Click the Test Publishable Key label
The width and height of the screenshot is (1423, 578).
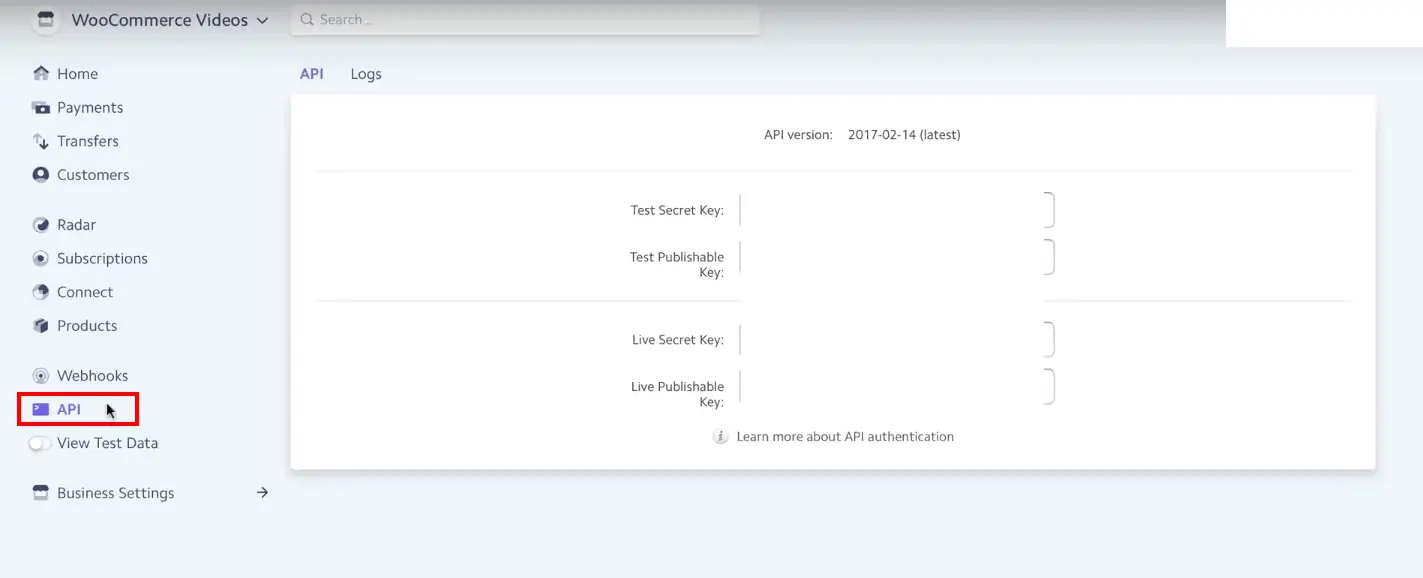click(x=677, y=265)
